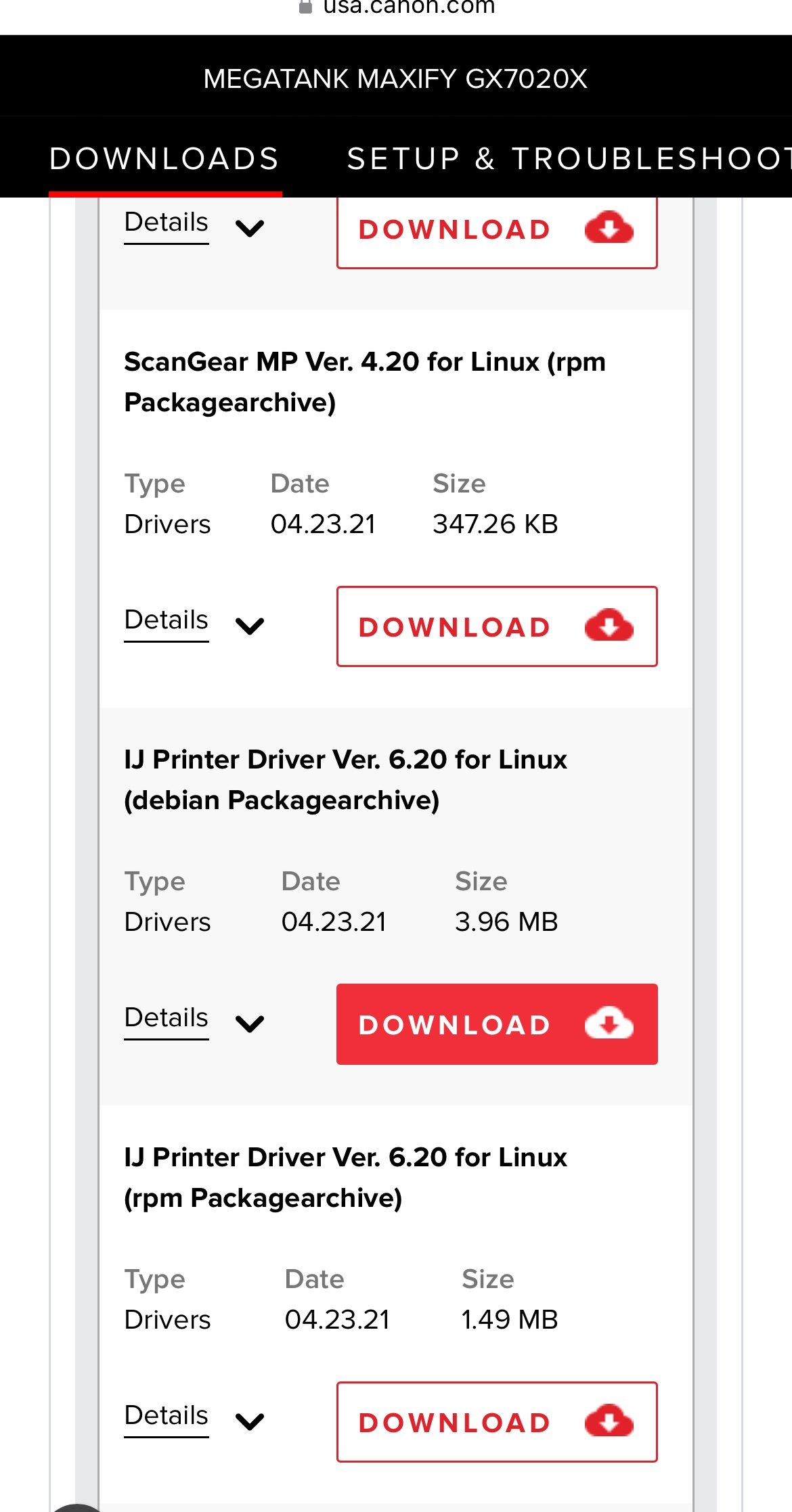This screenshot has width=792, height=1512.
Task: Tap the lock icon beside usa.canon.com
Action: click(305, 7)
